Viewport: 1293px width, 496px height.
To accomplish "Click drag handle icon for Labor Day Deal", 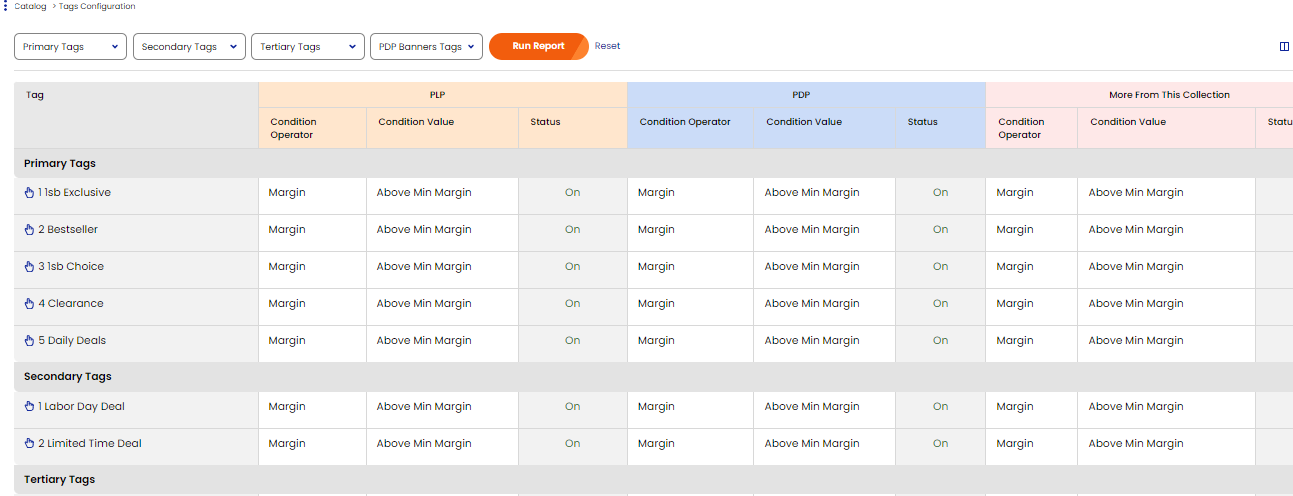I will pos(30,407).
